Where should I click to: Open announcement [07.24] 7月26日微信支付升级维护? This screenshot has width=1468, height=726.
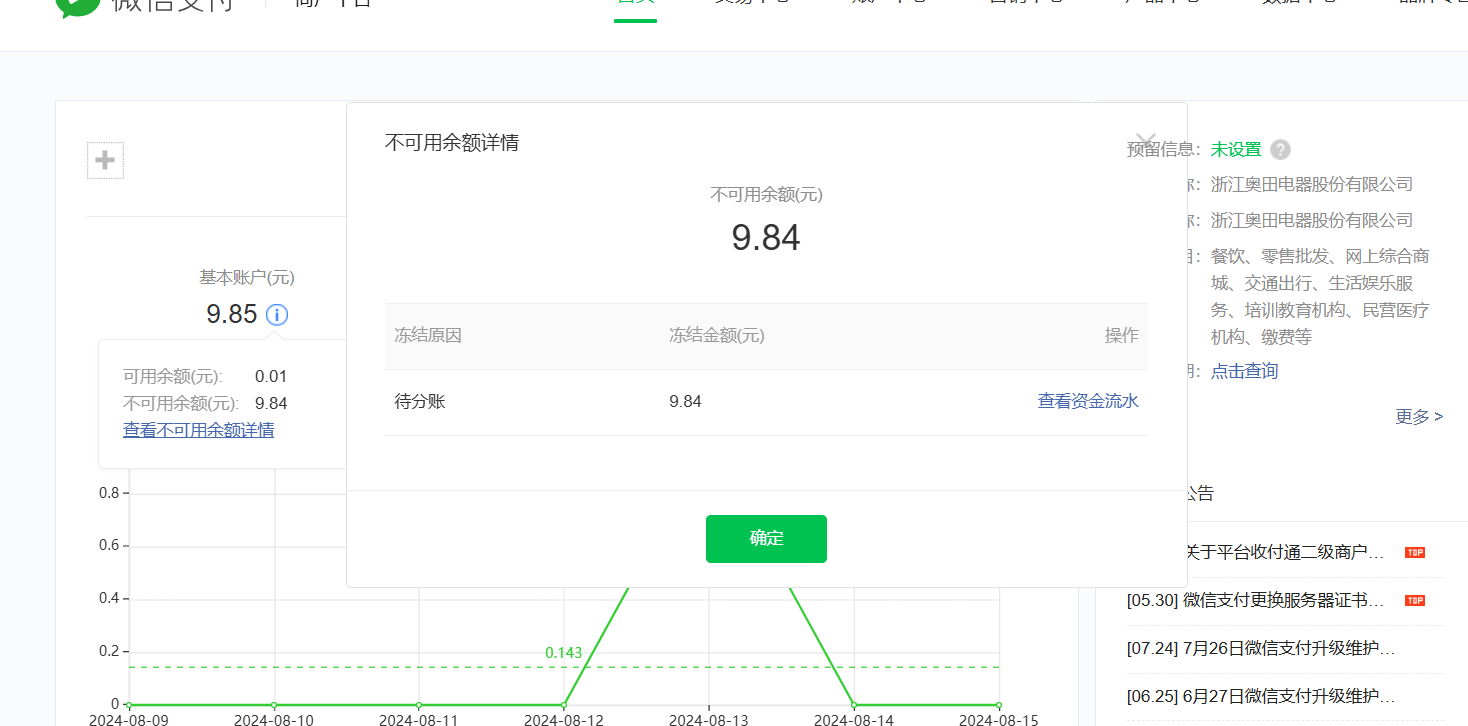(1261, 648)
